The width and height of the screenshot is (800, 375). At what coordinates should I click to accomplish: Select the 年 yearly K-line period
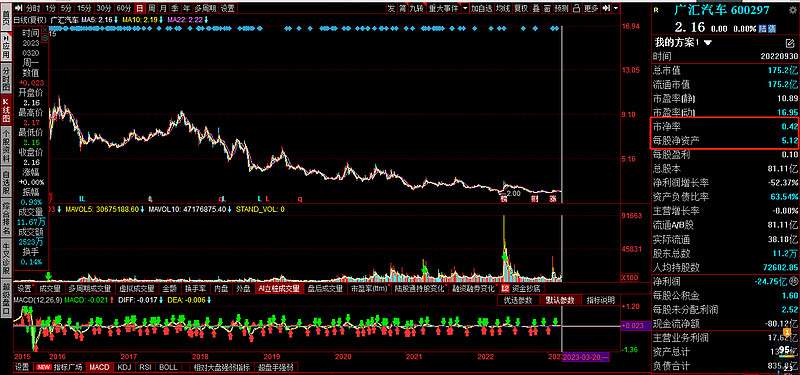point(187,8)
